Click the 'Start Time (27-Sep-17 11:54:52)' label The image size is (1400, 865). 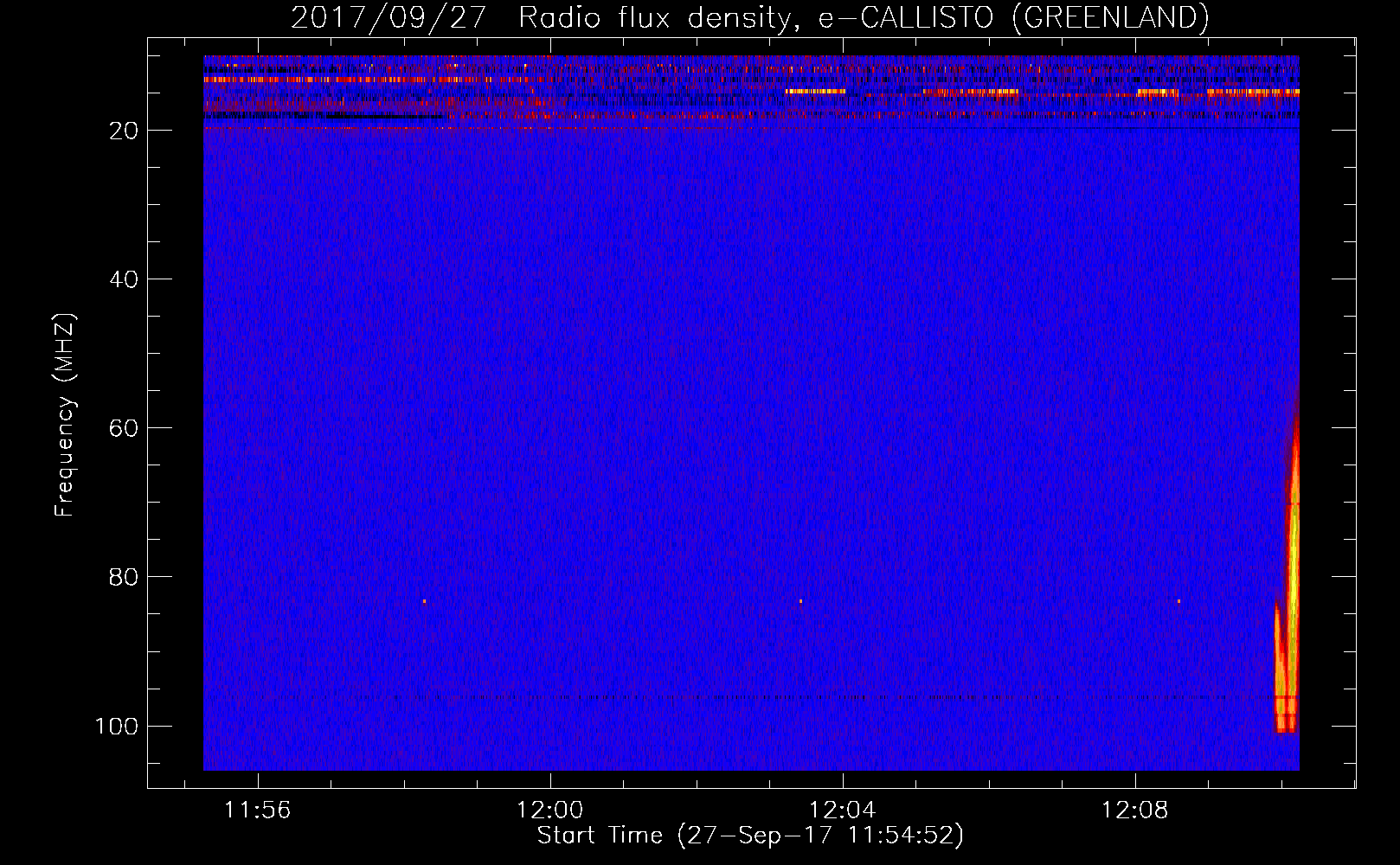[x=750, y=836]
